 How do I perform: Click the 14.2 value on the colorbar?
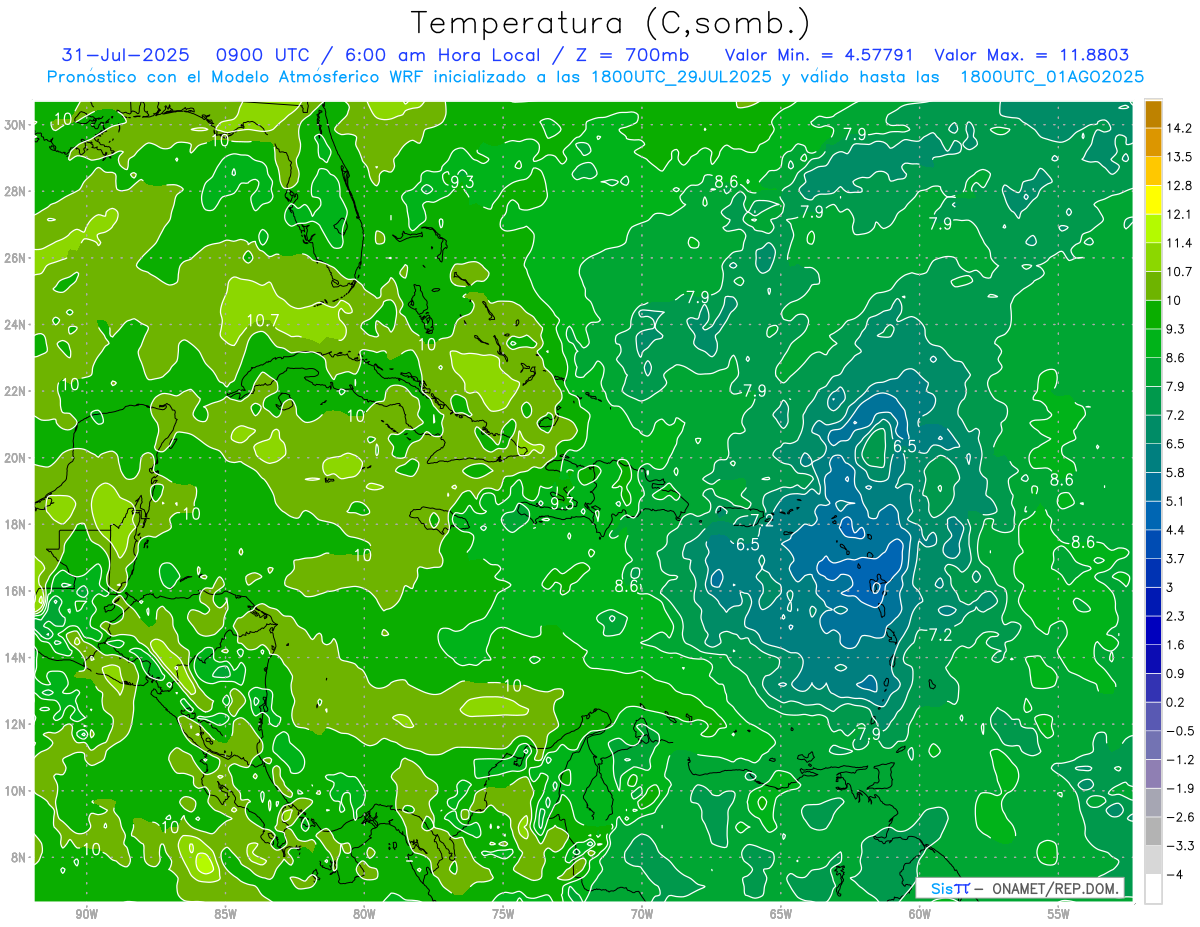coord(1180,128)
